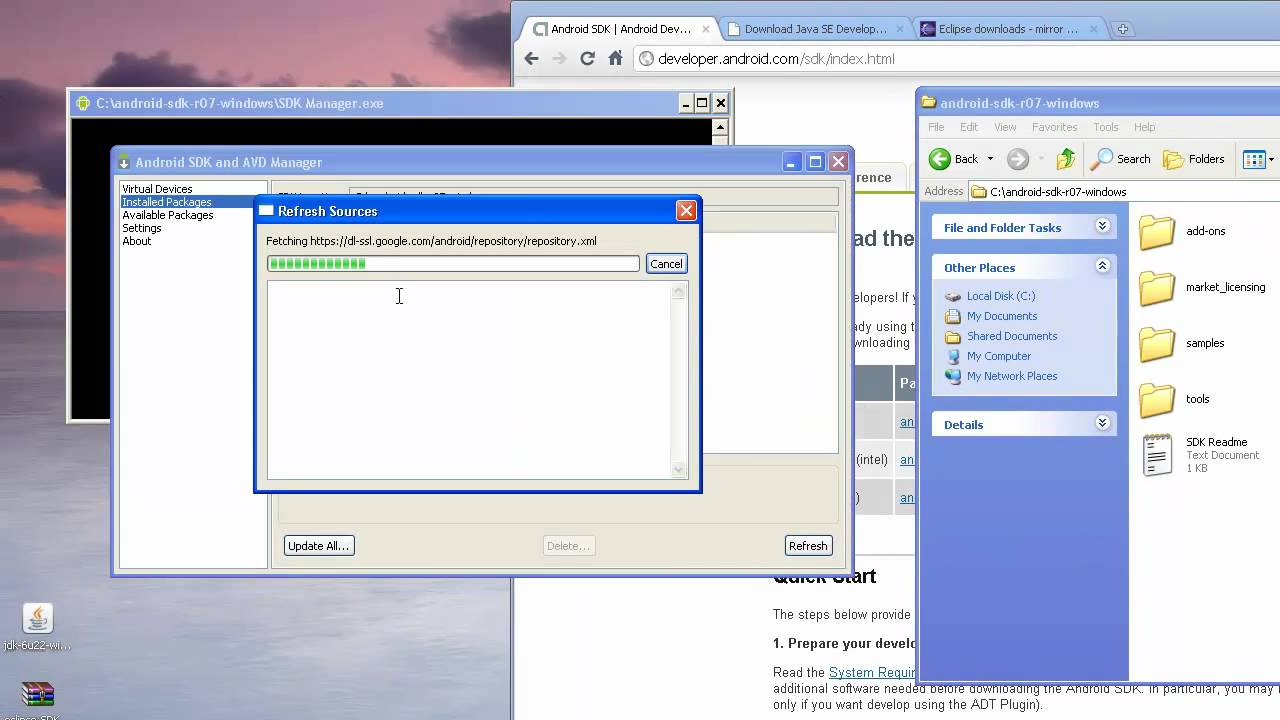Go up one folder level in Explorer

click(x=1066, y=159)
